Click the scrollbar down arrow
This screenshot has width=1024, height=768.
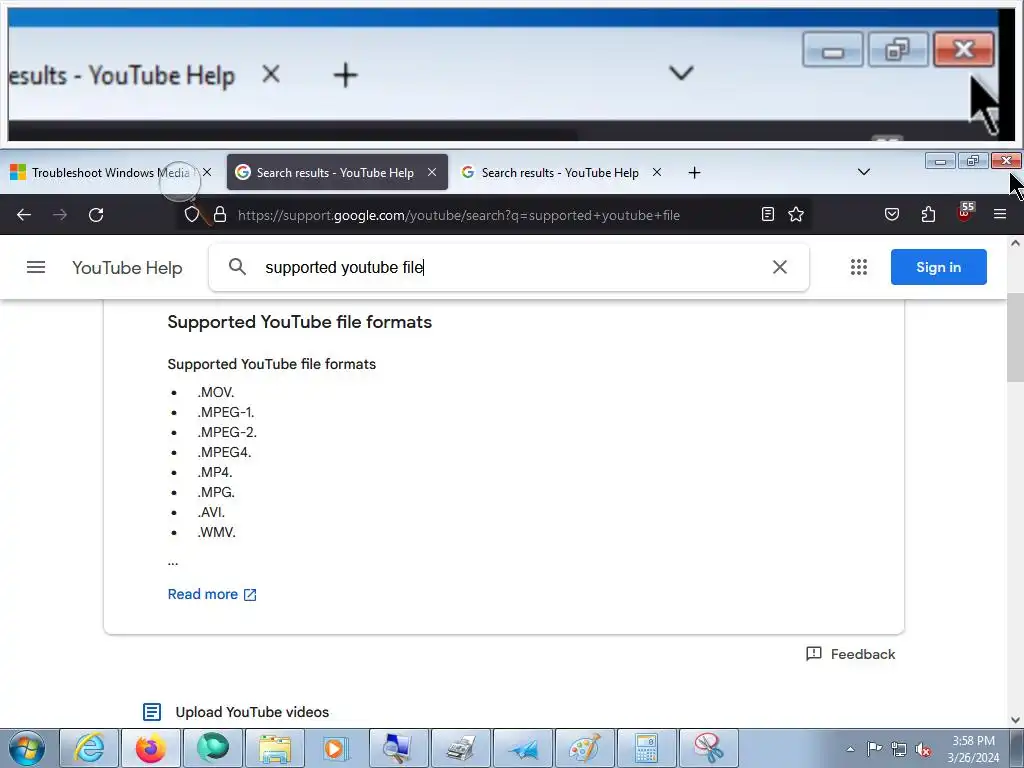point(1015,720)
